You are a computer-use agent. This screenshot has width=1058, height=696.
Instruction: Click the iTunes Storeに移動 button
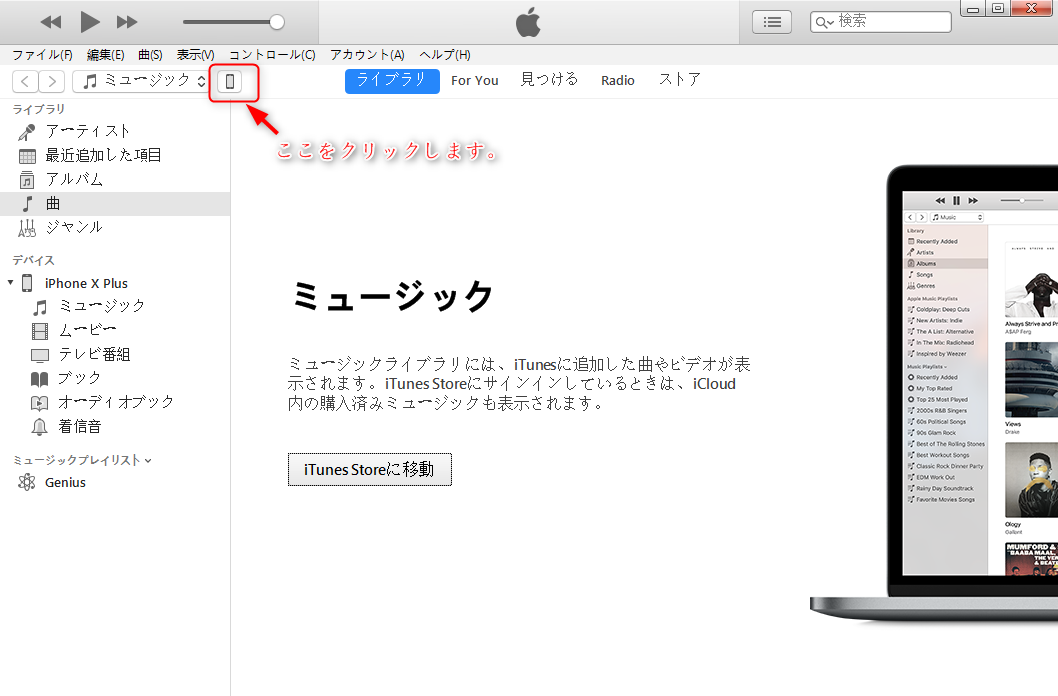[370, 469]
